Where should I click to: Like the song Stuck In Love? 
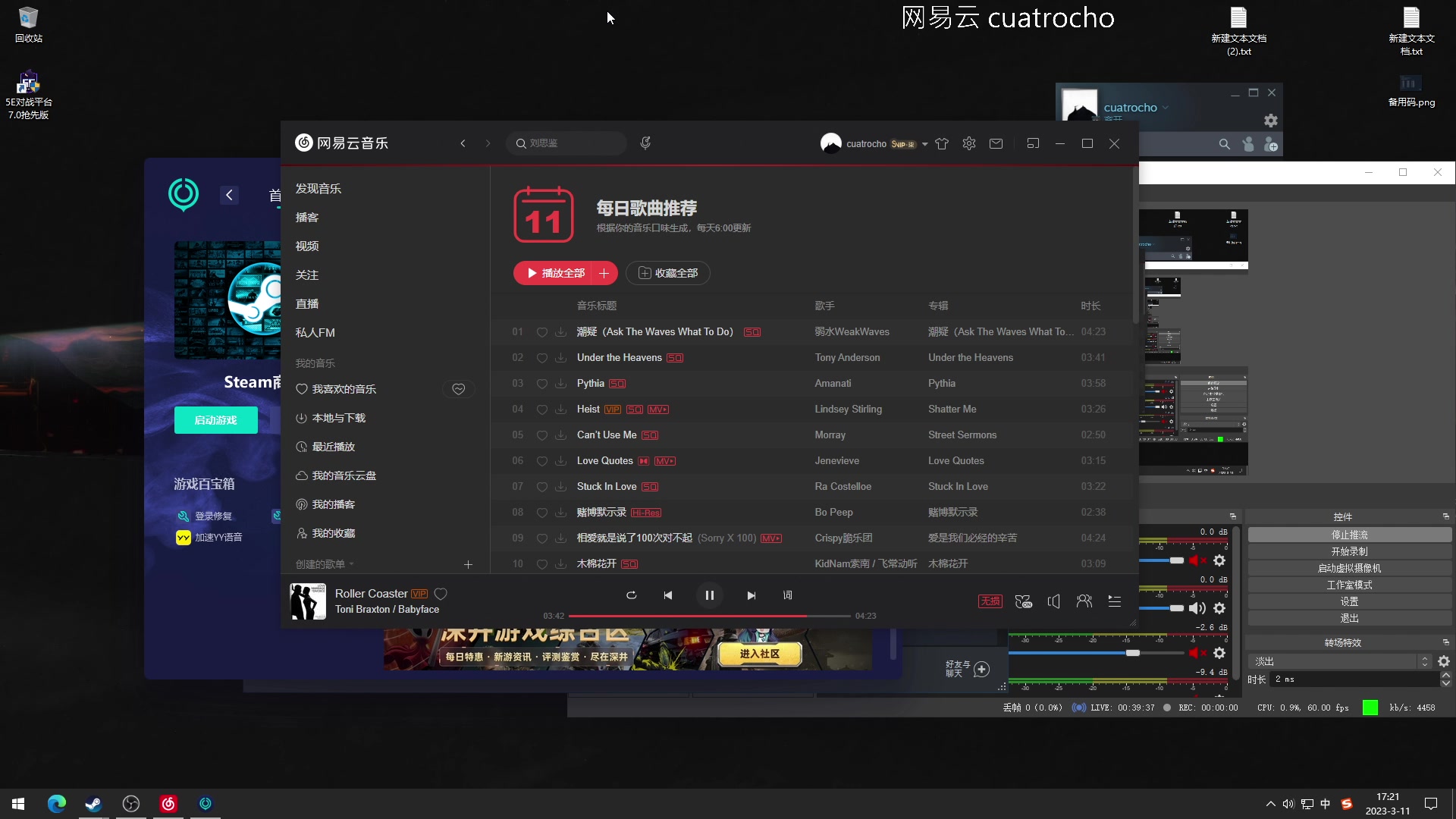542,487
